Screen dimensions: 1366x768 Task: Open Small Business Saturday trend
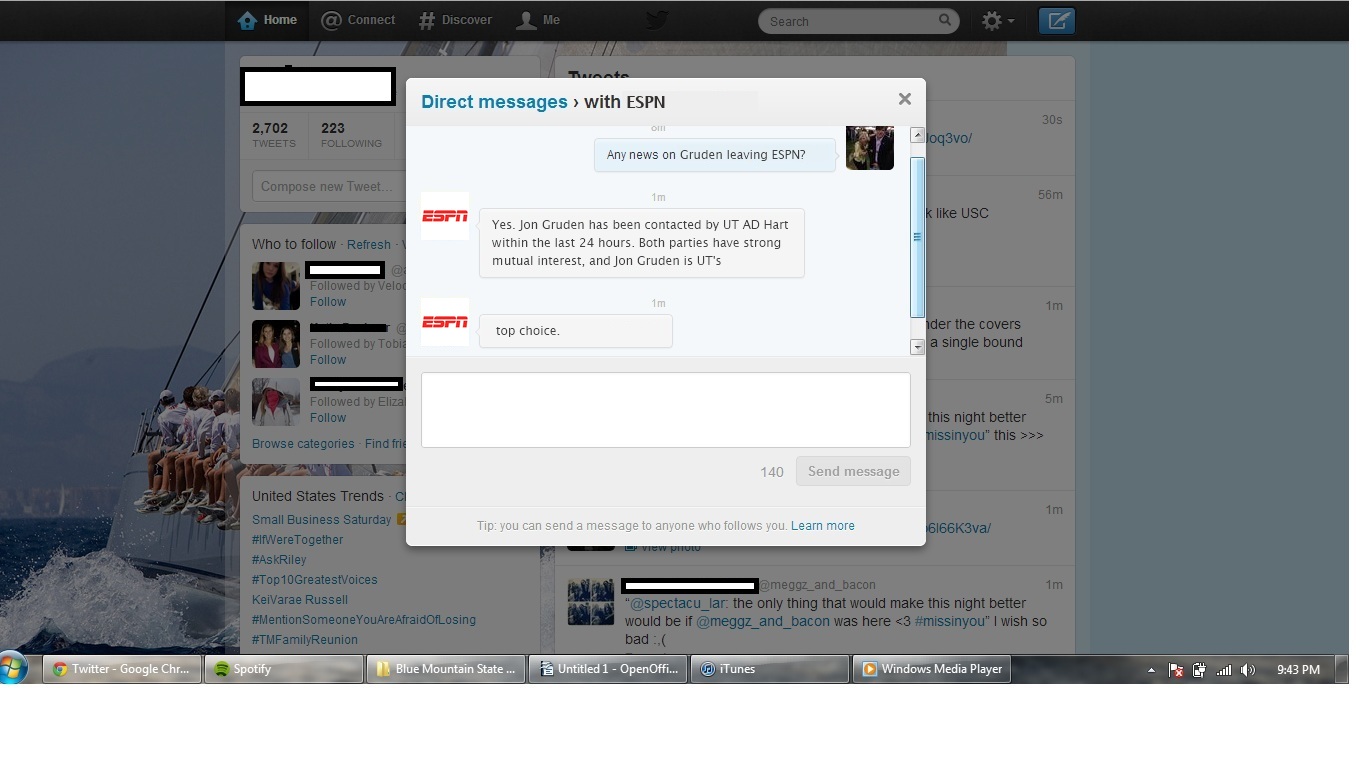322,520
